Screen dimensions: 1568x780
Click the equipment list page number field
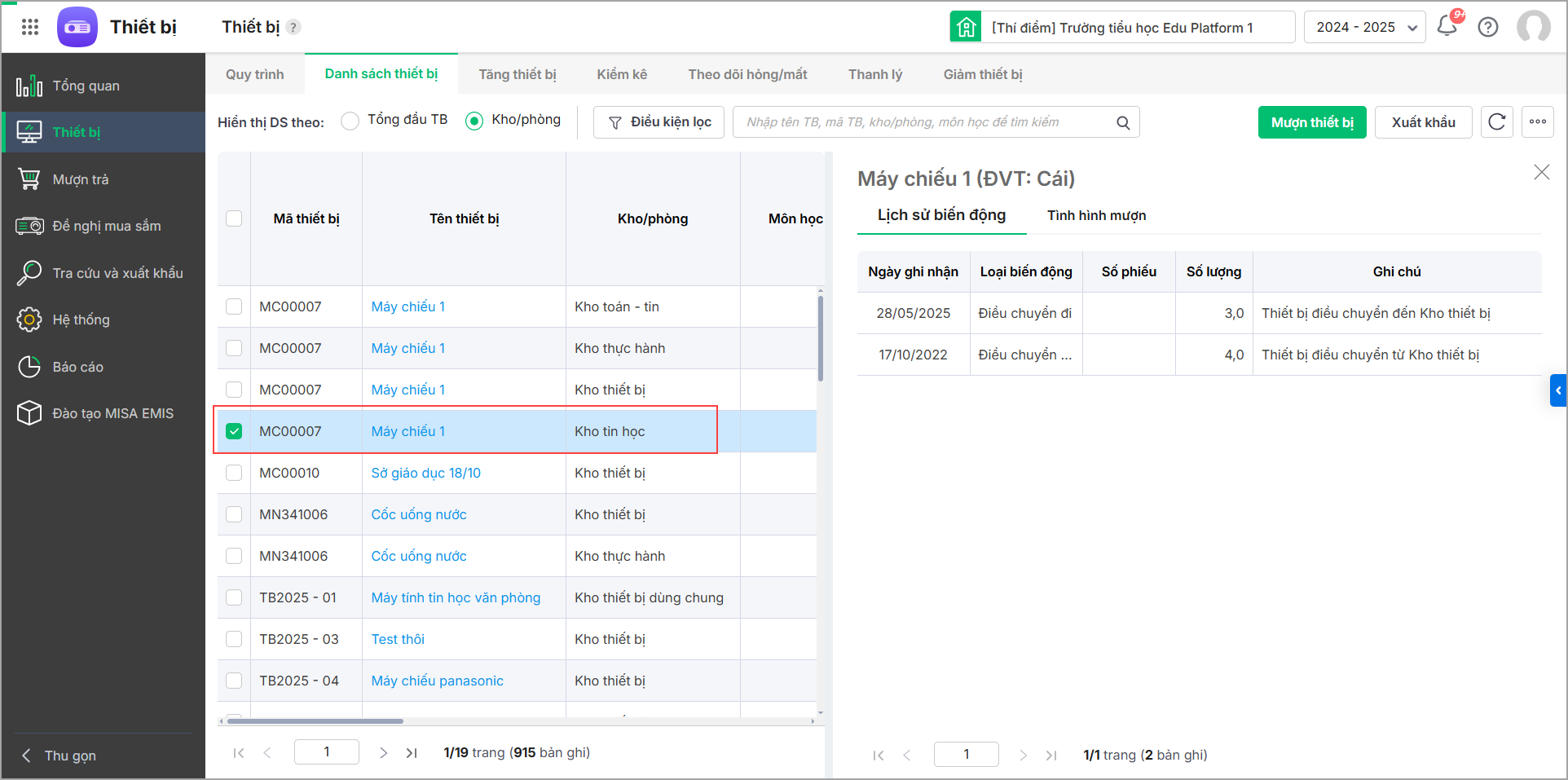click(327, 752)
